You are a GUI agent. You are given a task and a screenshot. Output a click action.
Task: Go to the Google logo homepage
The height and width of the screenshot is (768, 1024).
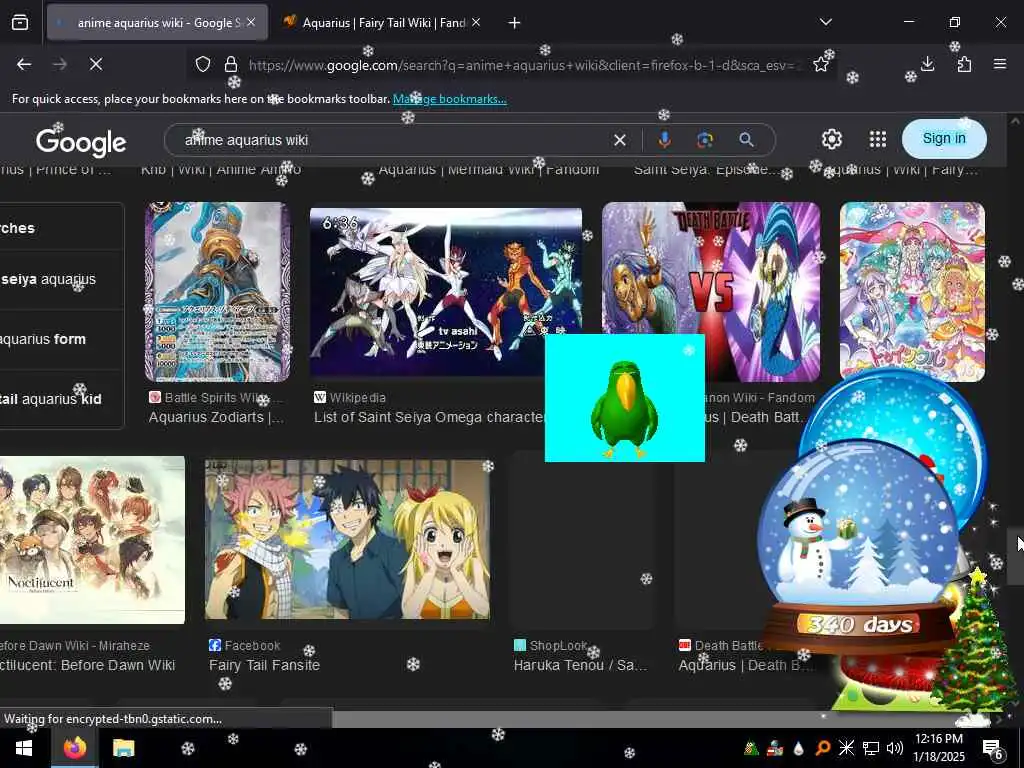coord(81,142)
